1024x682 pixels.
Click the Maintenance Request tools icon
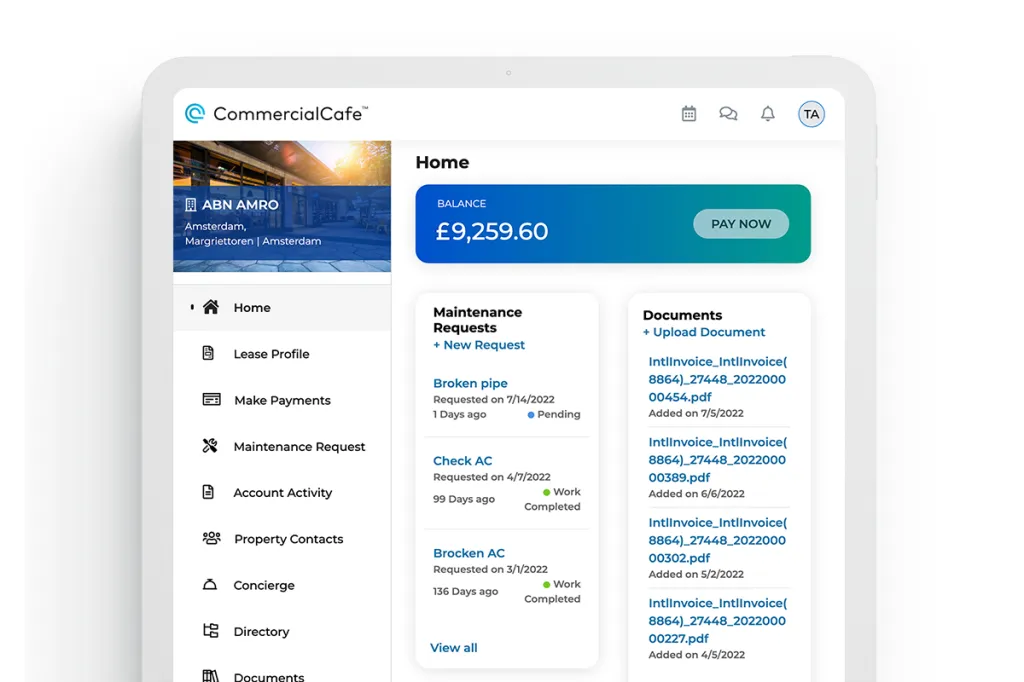coord(210,446)
